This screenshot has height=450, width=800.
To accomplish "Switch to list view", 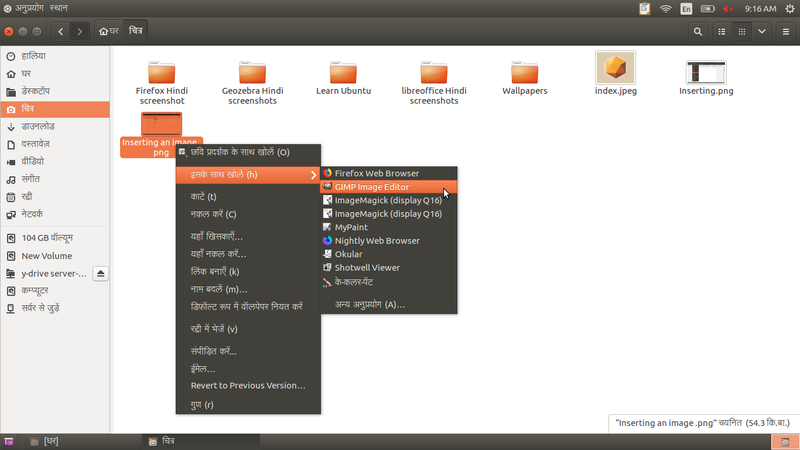I will click(721, 32).
